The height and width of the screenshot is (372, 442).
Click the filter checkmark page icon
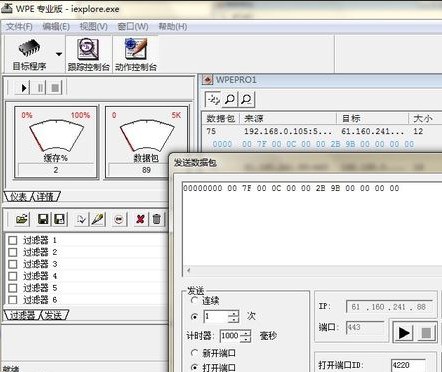point(81,219)
